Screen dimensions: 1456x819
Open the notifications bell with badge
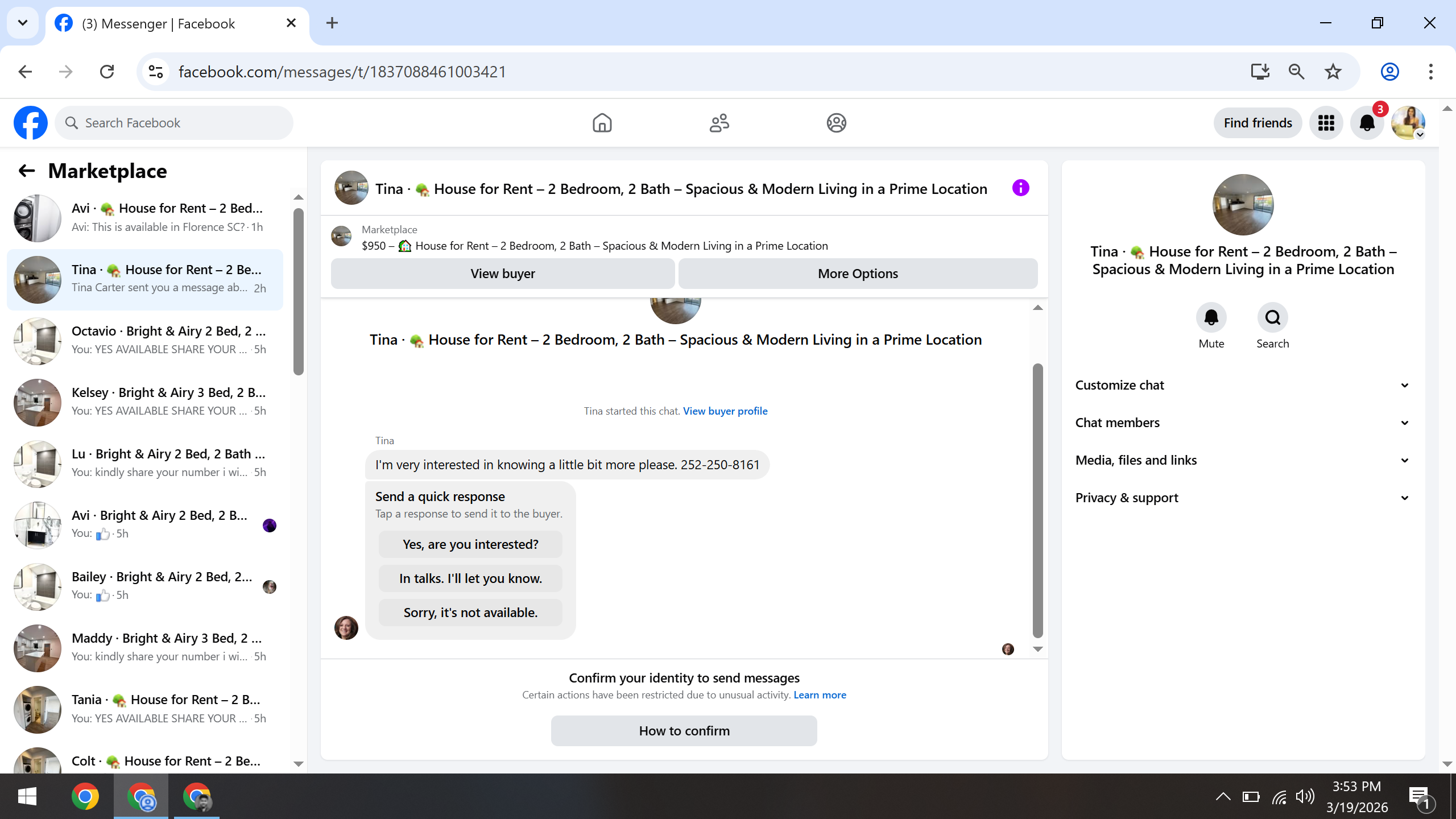tap(1367, 123)
